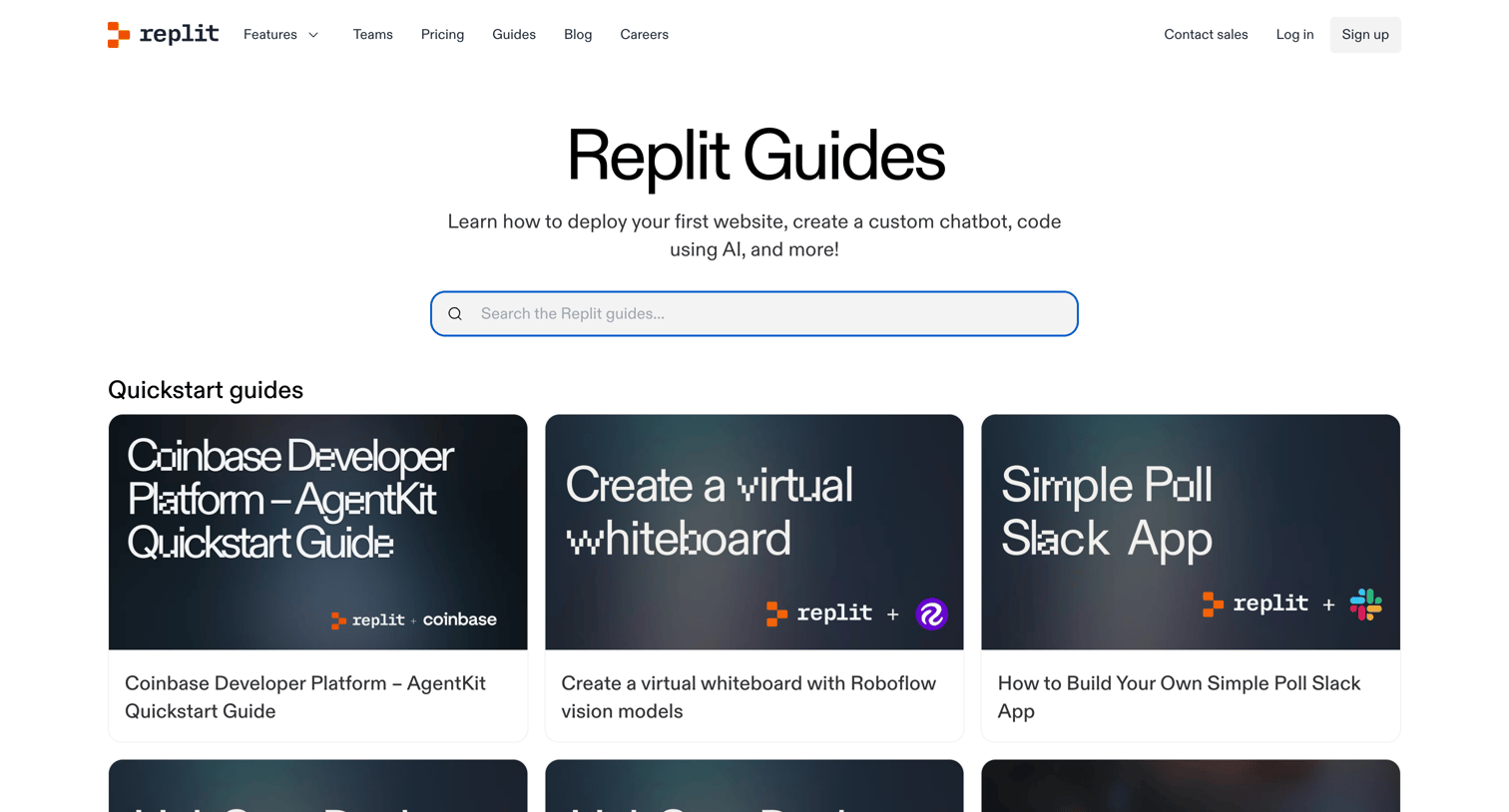Open the Blog link
This screenshot has width=1509, height=812.
578,35
